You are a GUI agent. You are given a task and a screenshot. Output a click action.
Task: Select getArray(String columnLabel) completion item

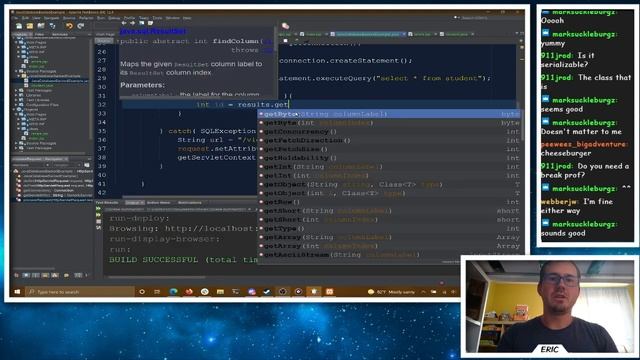(x=389, y=238)
